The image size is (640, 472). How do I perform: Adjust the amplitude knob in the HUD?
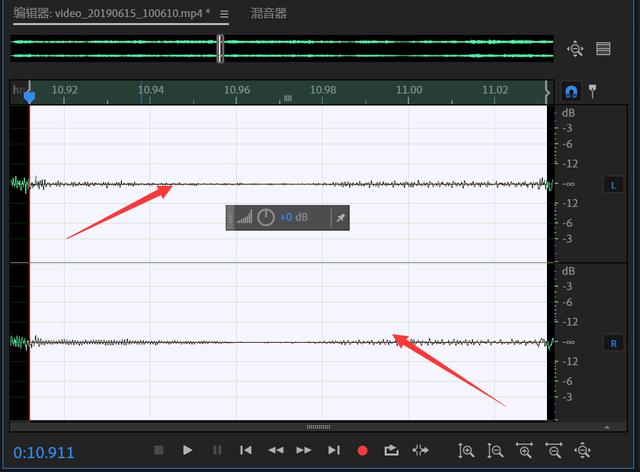266,217
